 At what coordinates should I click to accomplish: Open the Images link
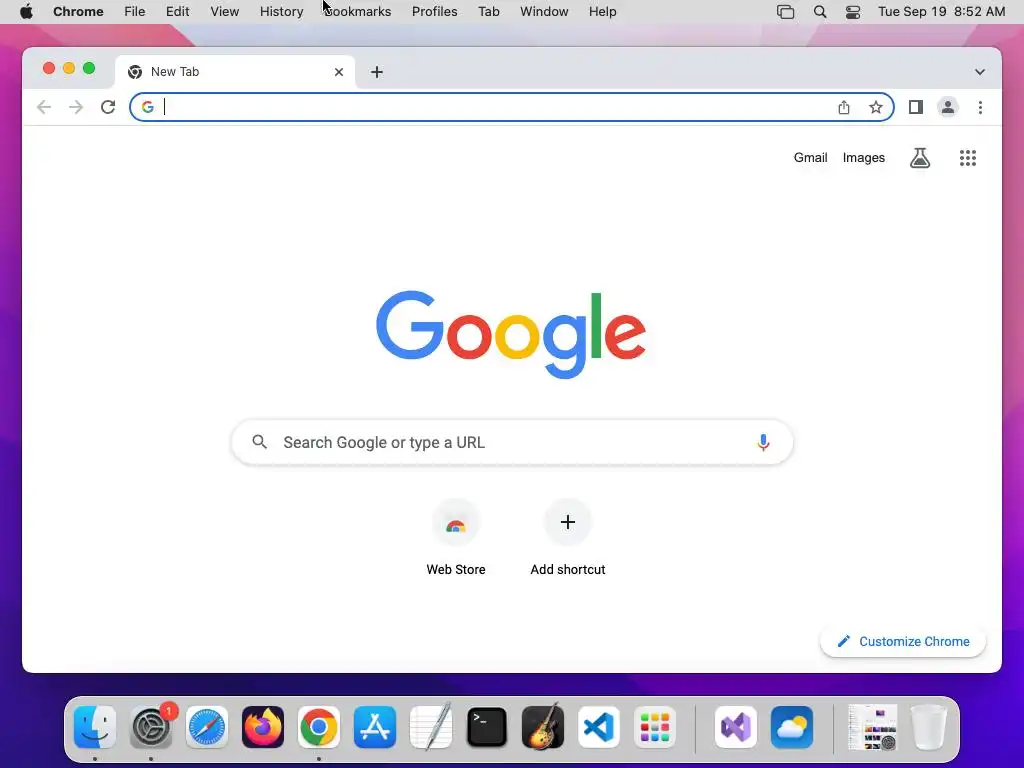pos(863,157)
